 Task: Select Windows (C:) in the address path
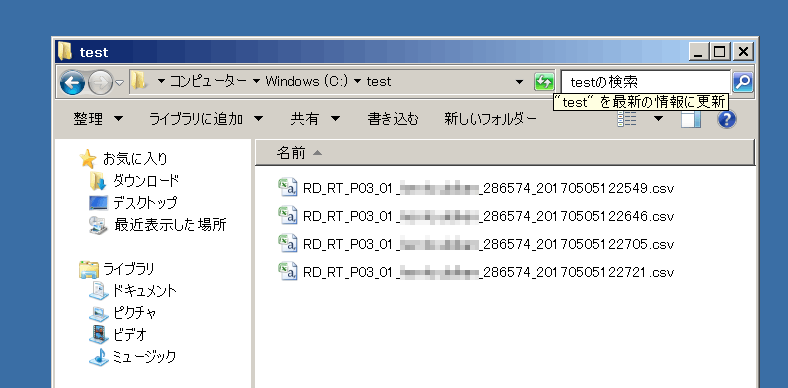pos(307,81)
